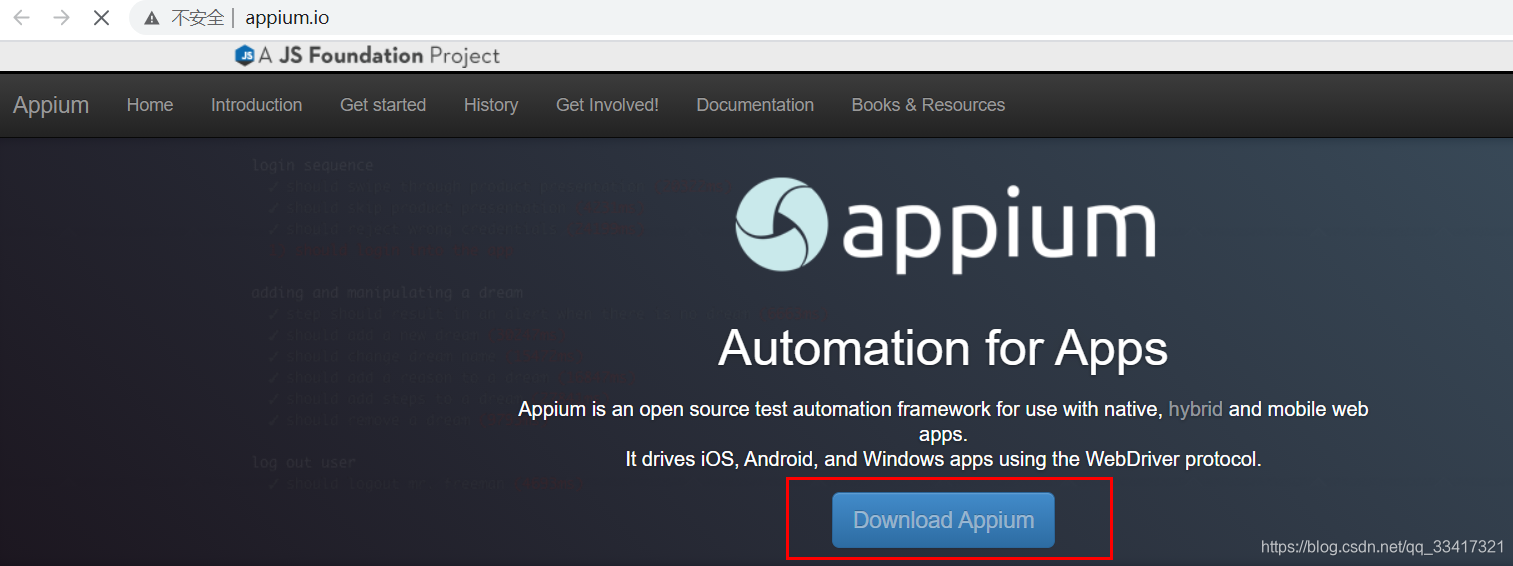Click the Download Appium button
Screen dimensions: 1513x566
point(943,520)
